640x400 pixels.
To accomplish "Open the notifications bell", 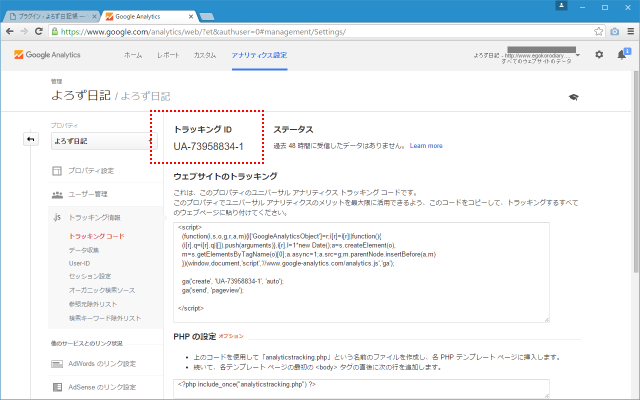I will click(622, 54).
